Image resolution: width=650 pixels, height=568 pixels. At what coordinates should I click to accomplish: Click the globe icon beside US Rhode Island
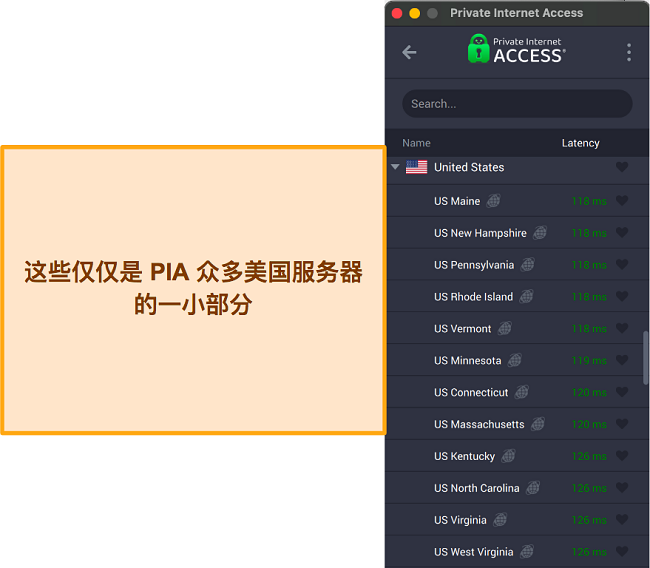526,297
